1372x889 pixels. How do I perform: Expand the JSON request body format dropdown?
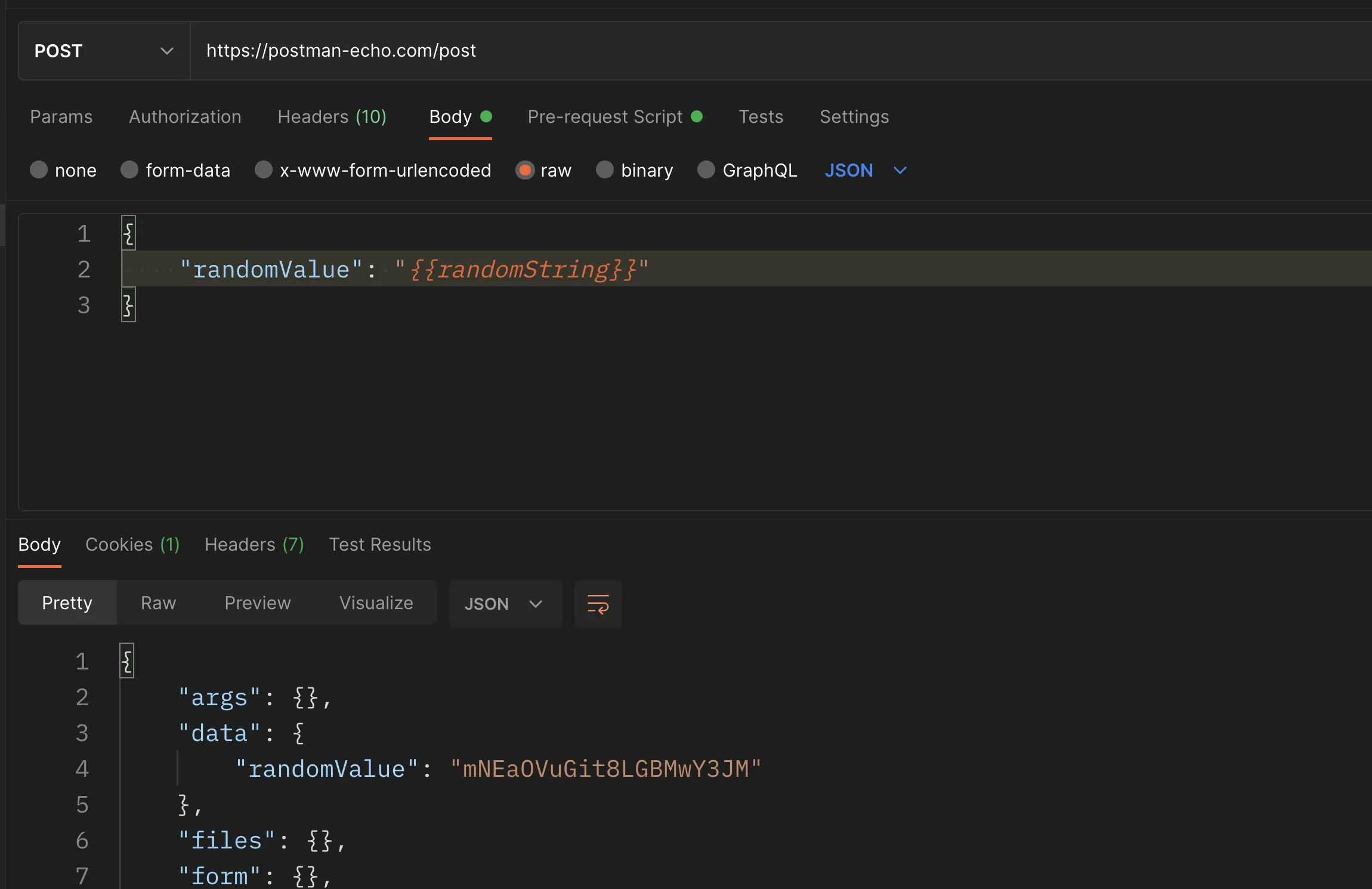coord(865,170)
